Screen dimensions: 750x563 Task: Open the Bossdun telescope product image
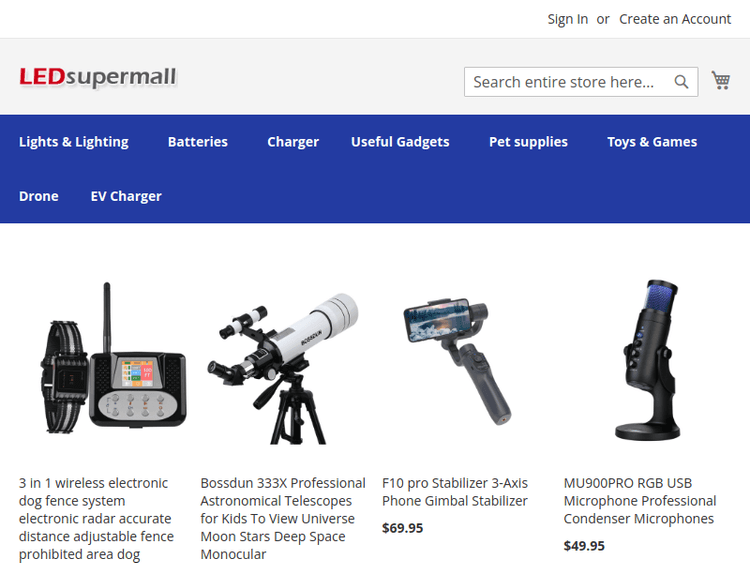tap(283, 365)
